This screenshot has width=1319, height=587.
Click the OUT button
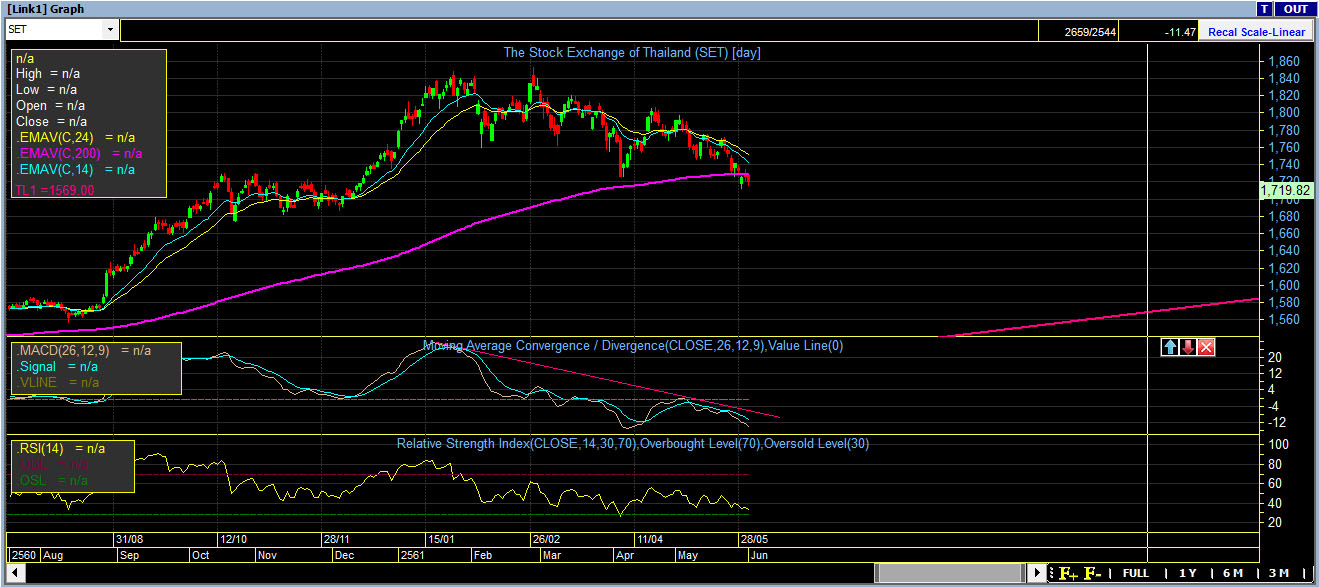(x=1295, y=9)
